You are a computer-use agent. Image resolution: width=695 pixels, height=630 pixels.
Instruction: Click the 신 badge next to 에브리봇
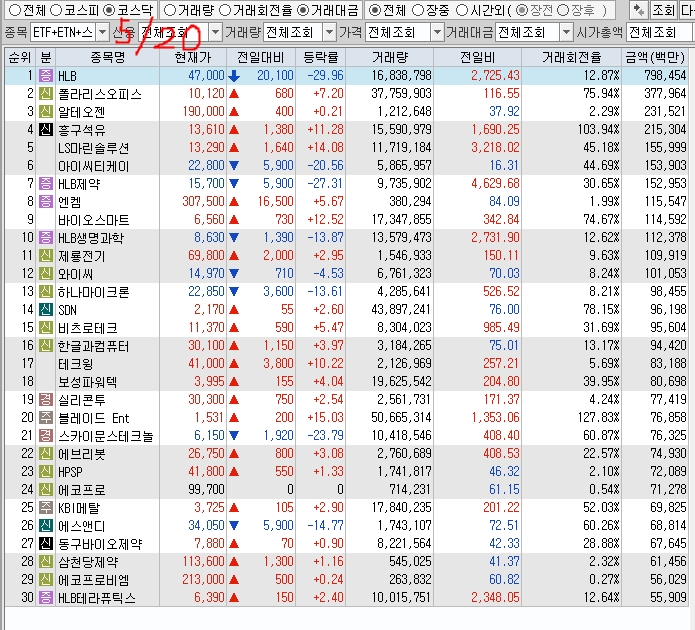(46, 454)
